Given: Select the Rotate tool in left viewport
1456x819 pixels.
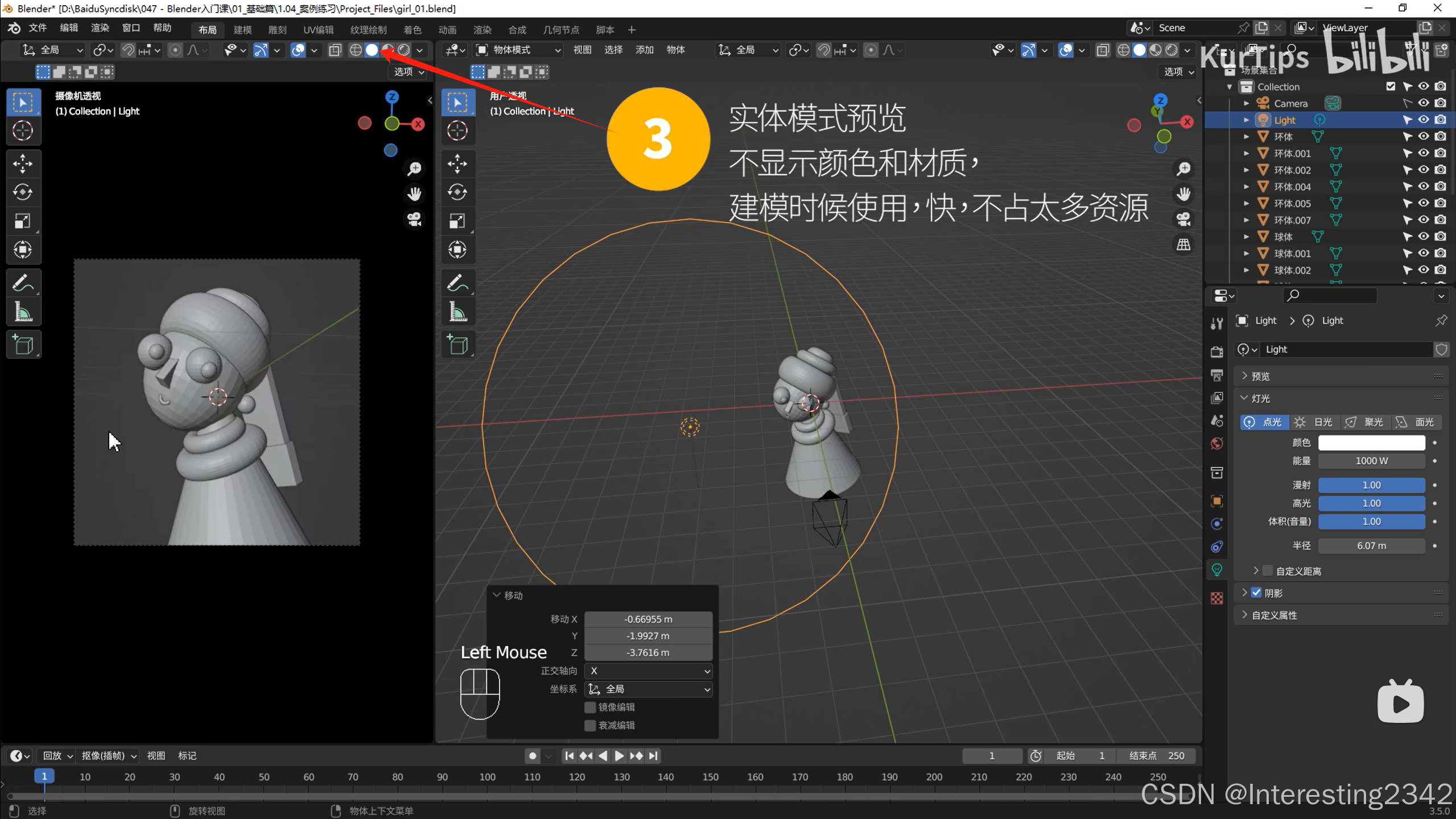Looking at the screenshot, I should (x=23, y=192).
